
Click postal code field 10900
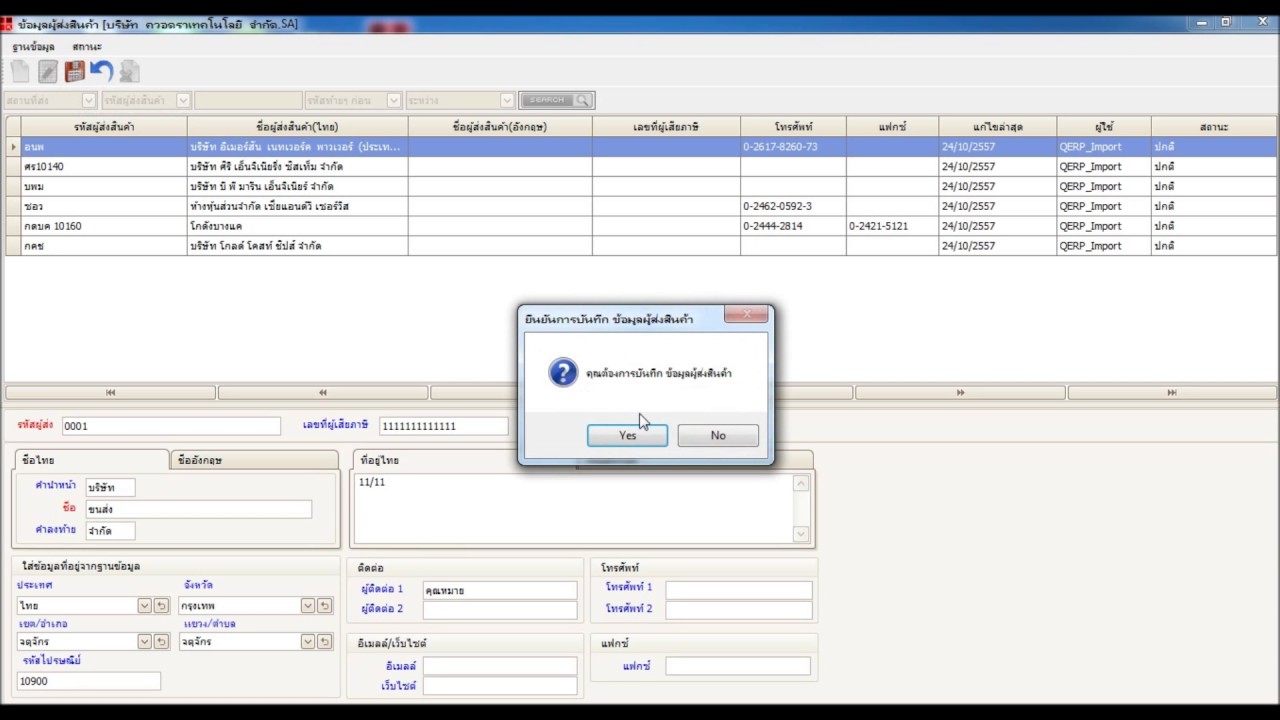pyautogui.click(x=89, y=681)
